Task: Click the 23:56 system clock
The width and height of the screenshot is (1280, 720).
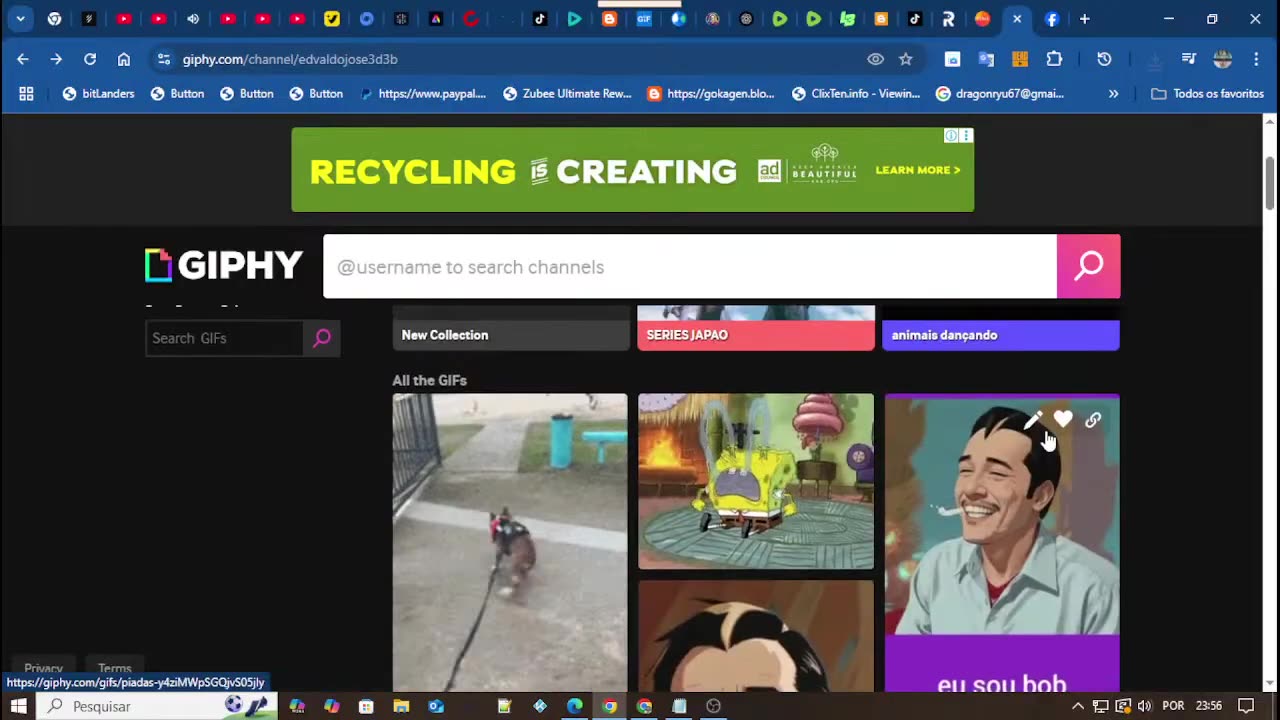Action: (x=1209, y=706)
